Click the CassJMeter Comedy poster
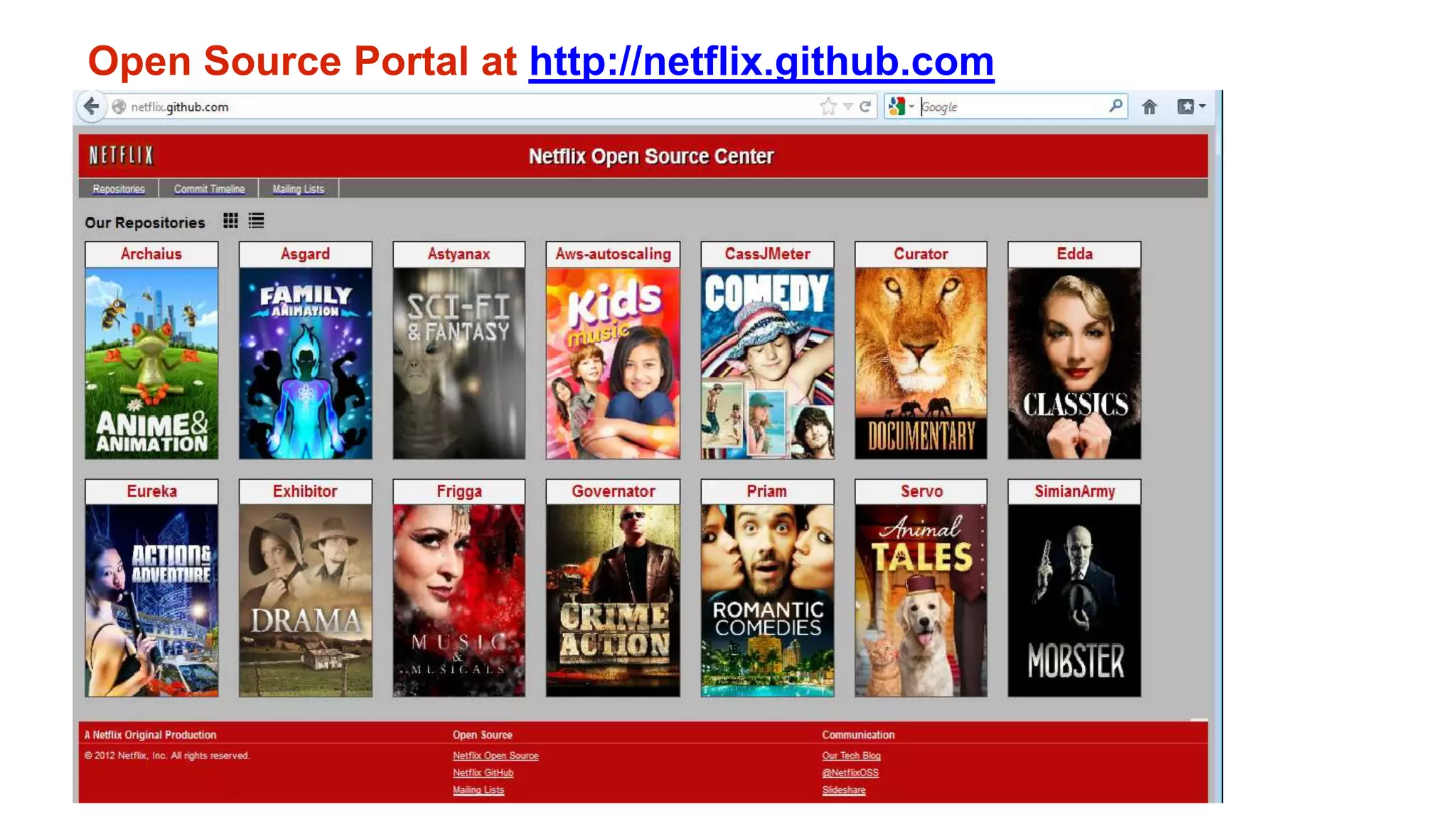The image size is (1456, 819). (x=767, y=363)
